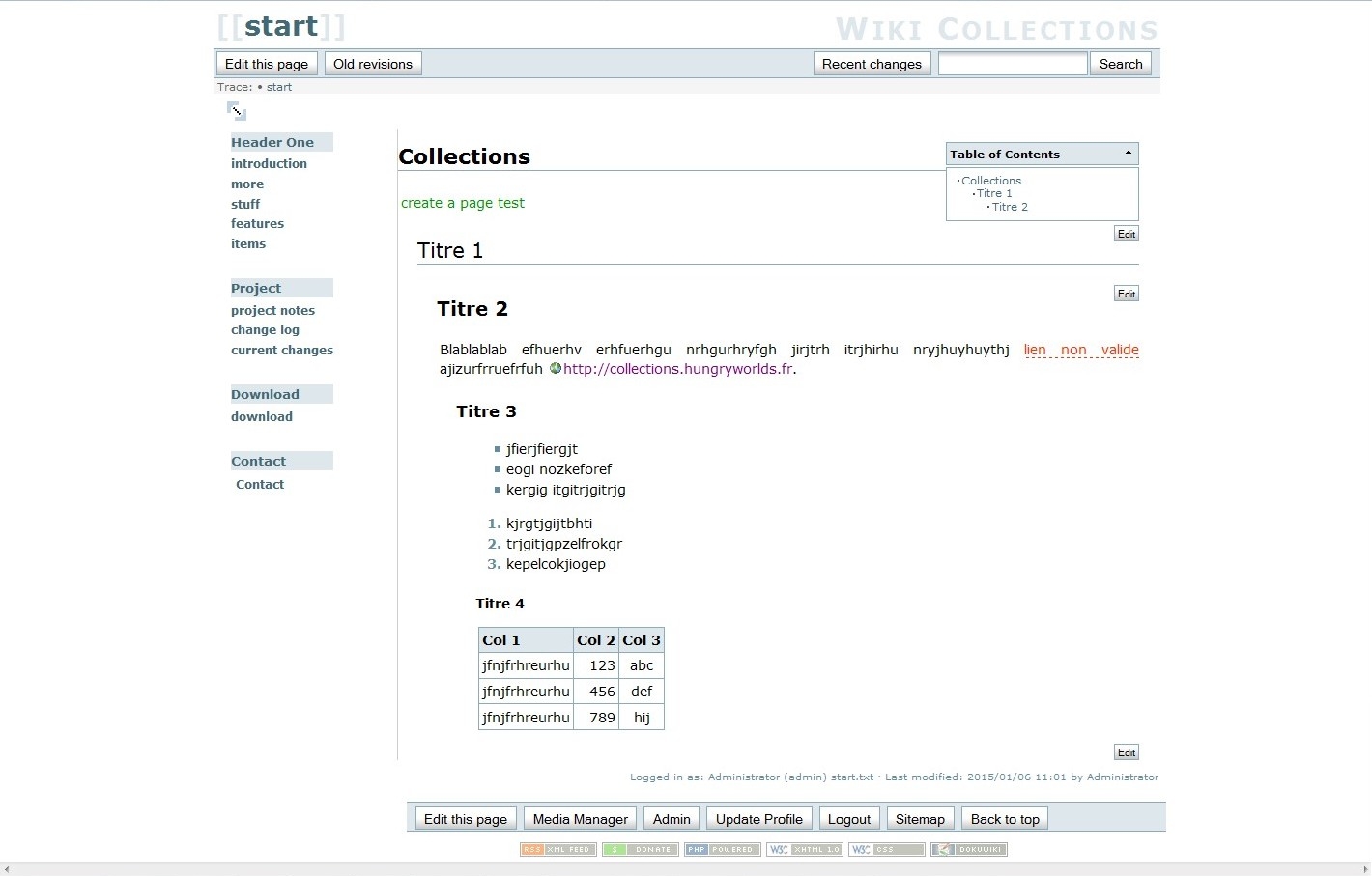Click the search text field
Image resolution: width=1372 pixels, height=876 pixels.
pyautogui.click(x=1012, y=64)
